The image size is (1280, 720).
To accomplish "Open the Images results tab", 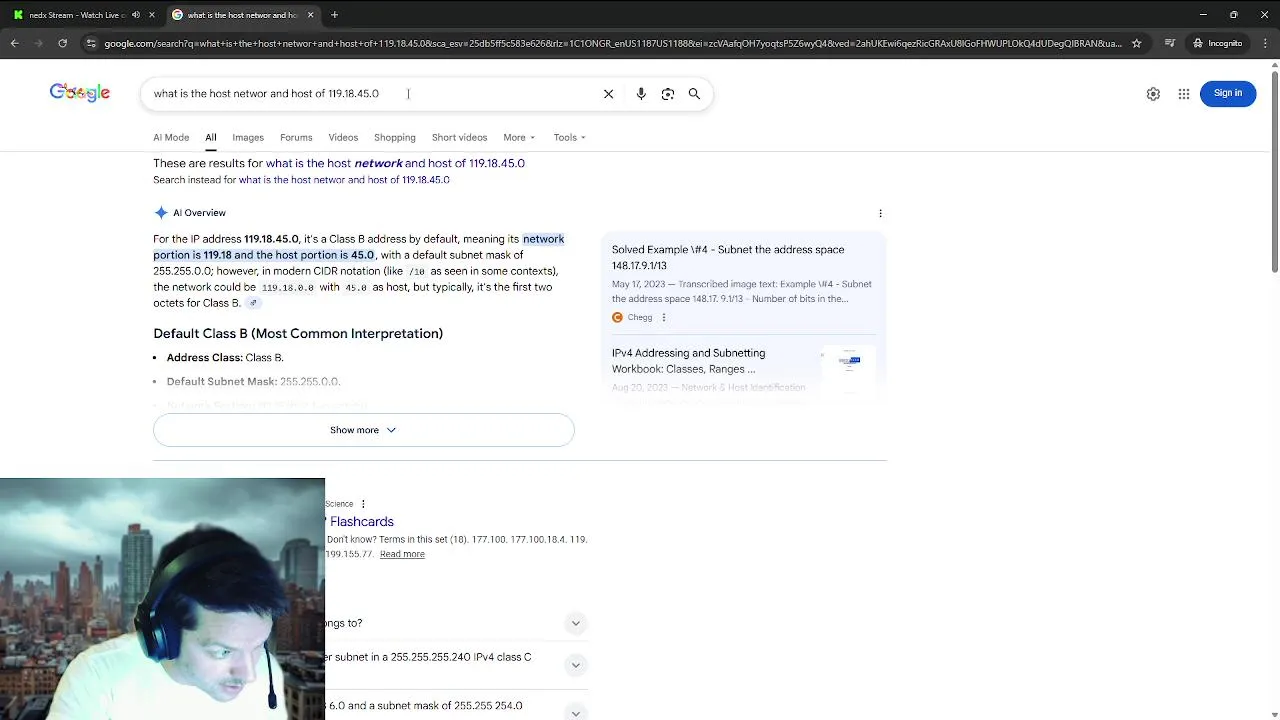I will point(248,137).
